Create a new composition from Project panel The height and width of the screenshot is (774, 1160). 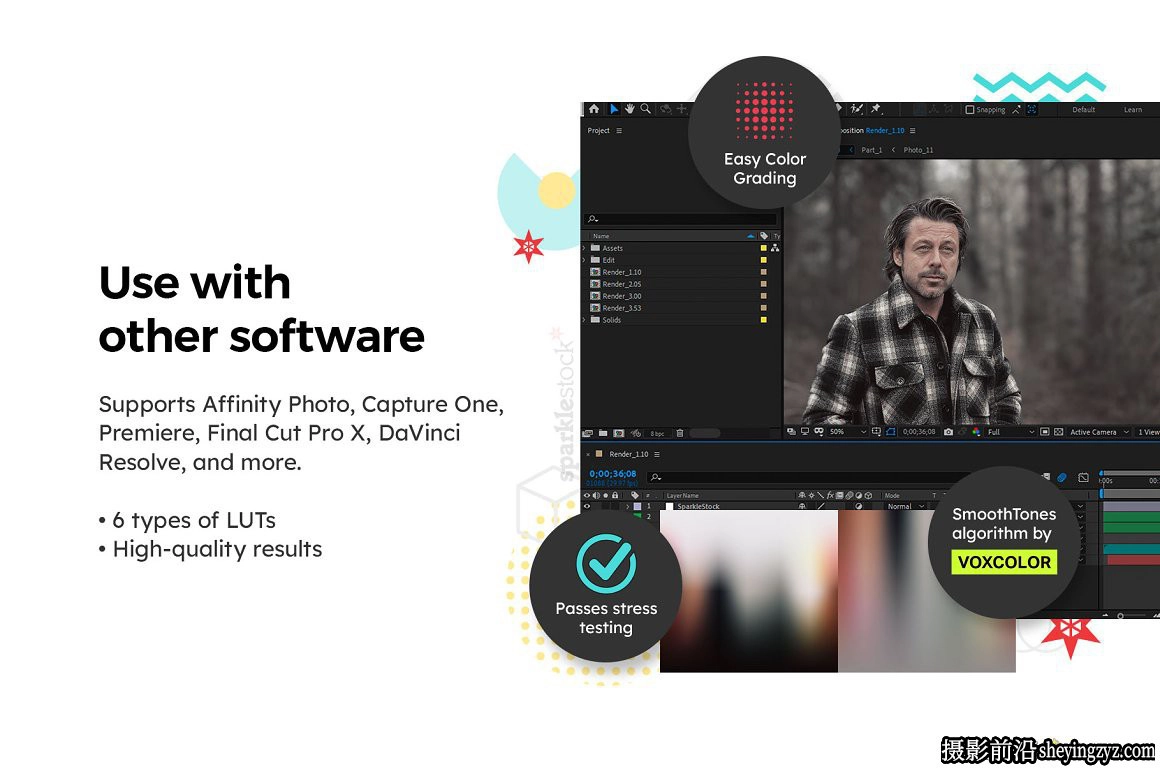coord(618,434)
